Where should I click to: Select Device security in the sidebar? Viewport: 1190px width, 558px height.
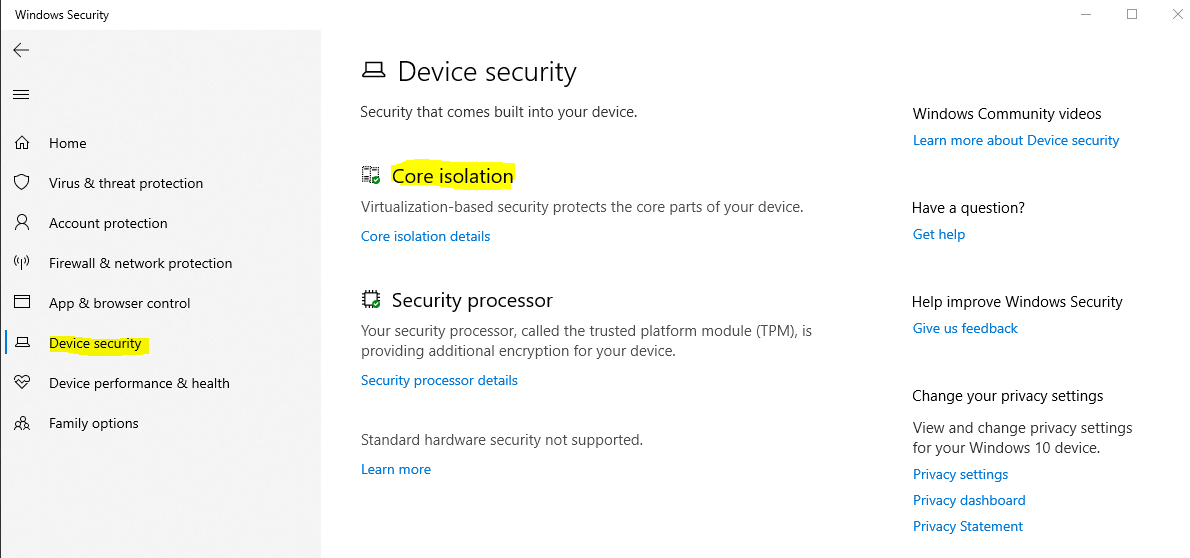pyautogui.click(x=95, y=343)
